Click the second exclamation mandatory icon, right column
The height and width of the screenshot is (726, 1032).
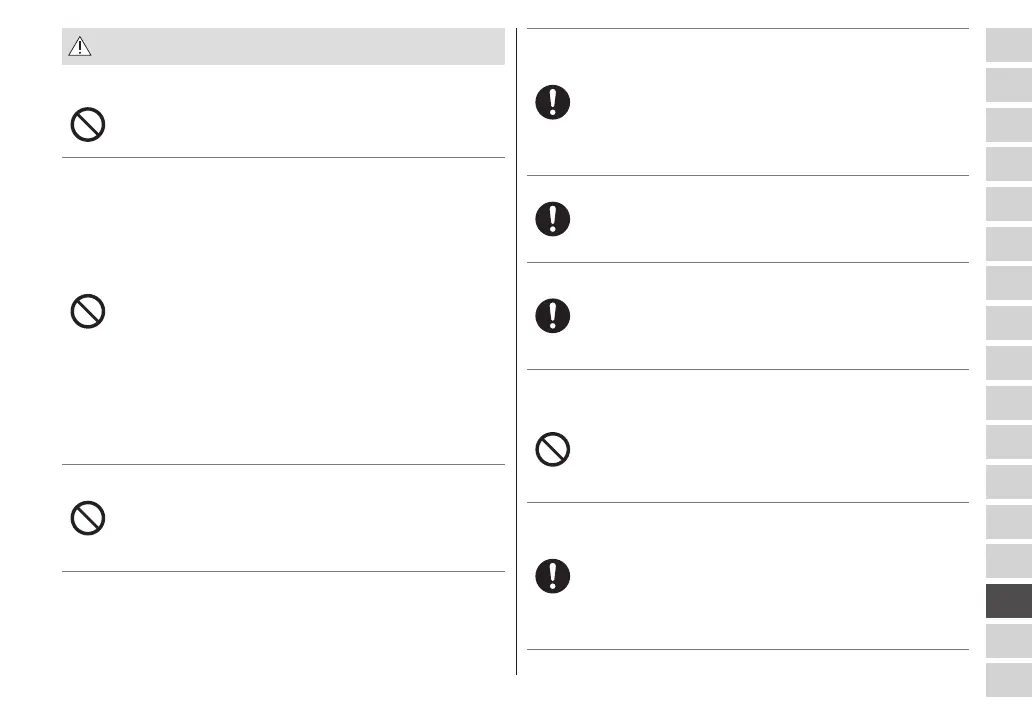553,219
